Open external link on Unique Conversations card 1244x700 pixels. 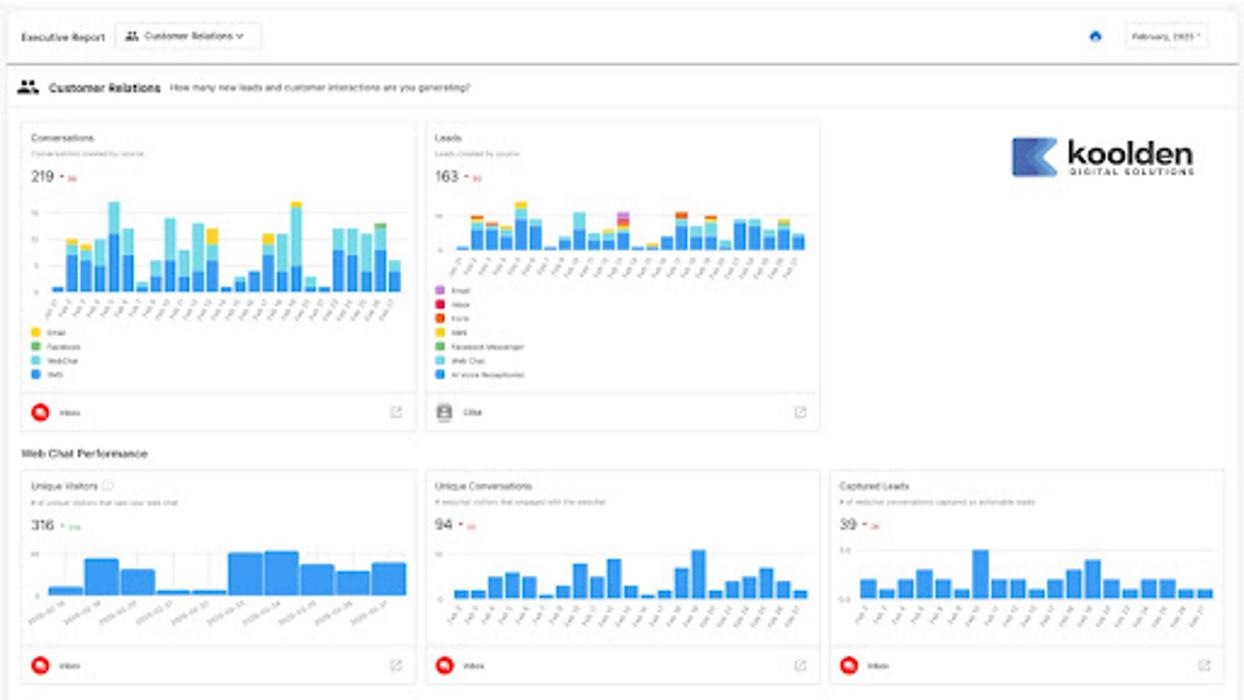coord(800,665)
